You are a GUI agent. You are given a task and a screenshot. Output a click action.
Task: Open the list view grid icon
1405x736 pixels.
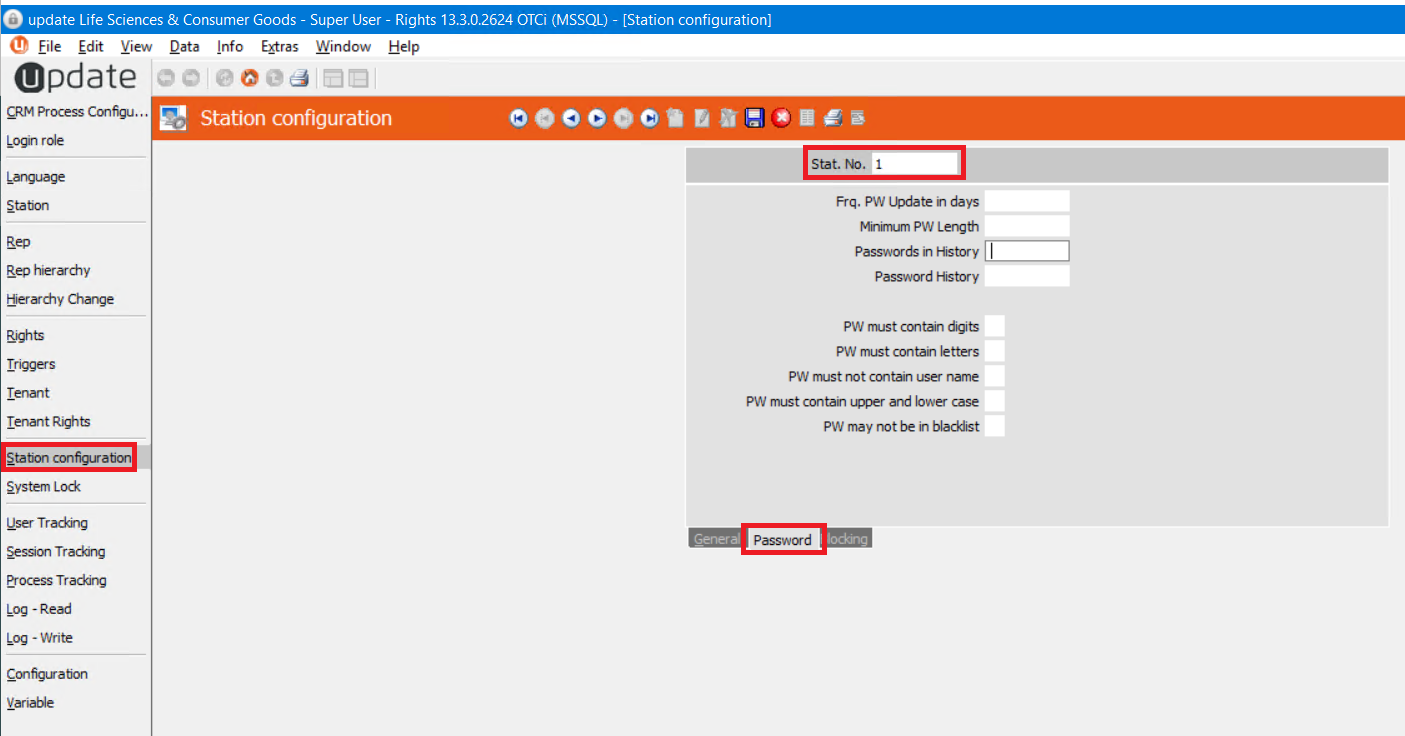coord(807,118)
